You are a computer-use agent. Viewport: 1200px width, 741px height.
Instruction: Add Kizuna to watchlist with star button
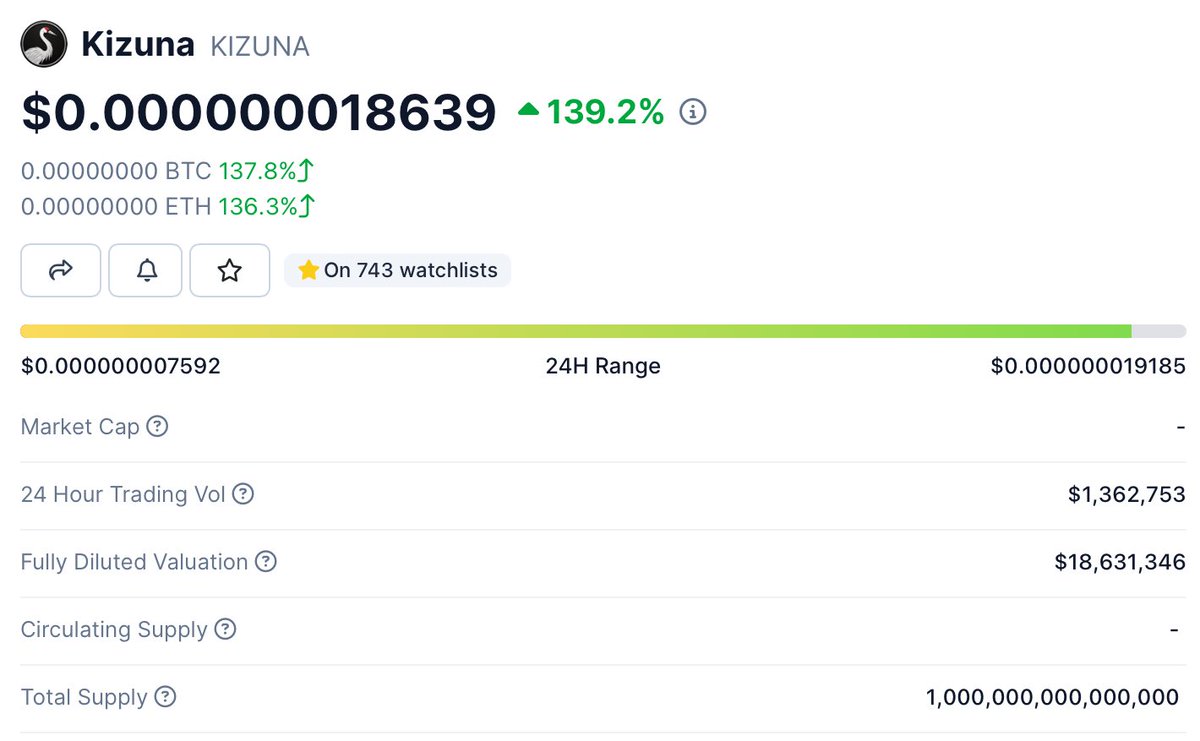pyautogui.click(x=230, y=270)
